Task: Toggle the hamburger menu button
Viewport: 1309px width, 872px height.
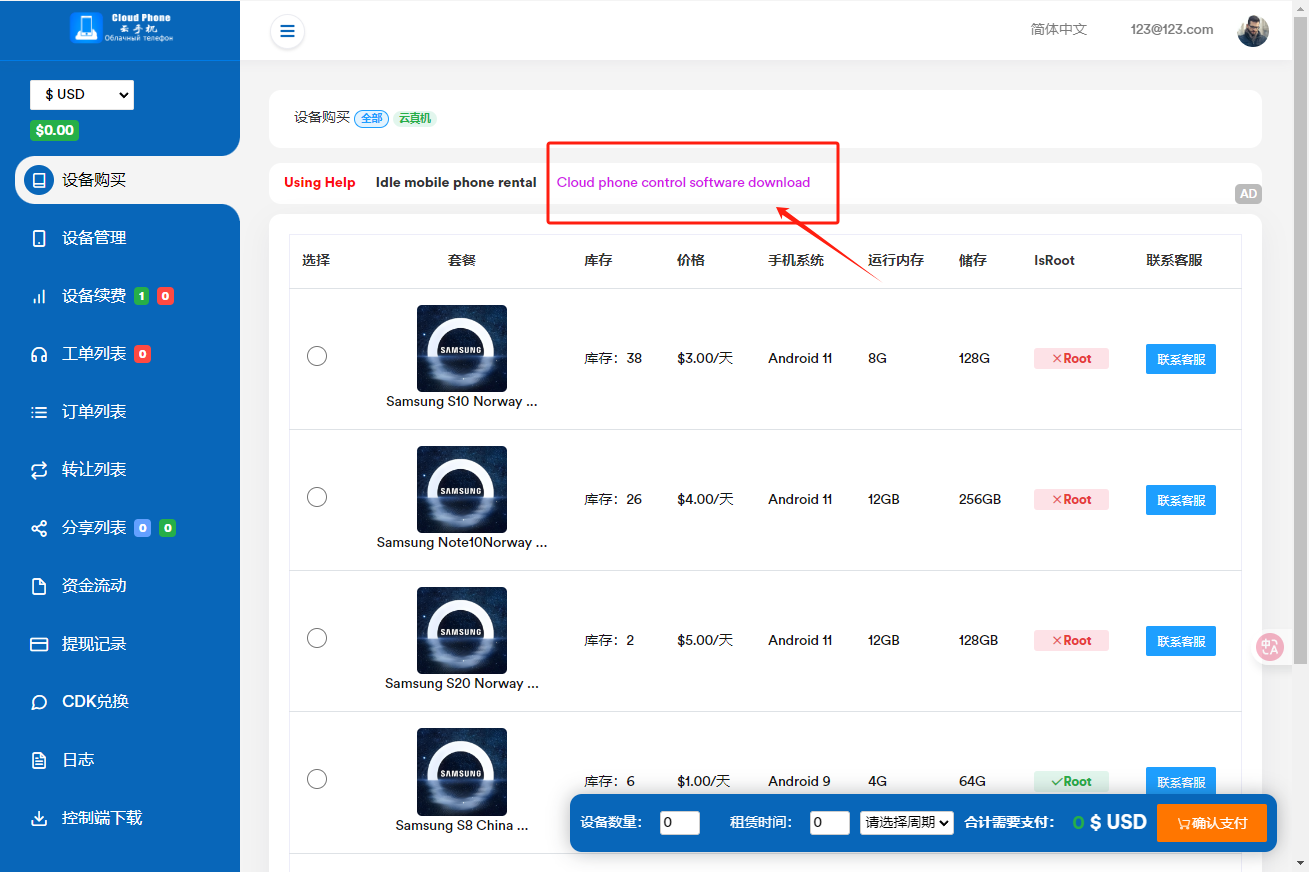Action: tap(287, 31)
